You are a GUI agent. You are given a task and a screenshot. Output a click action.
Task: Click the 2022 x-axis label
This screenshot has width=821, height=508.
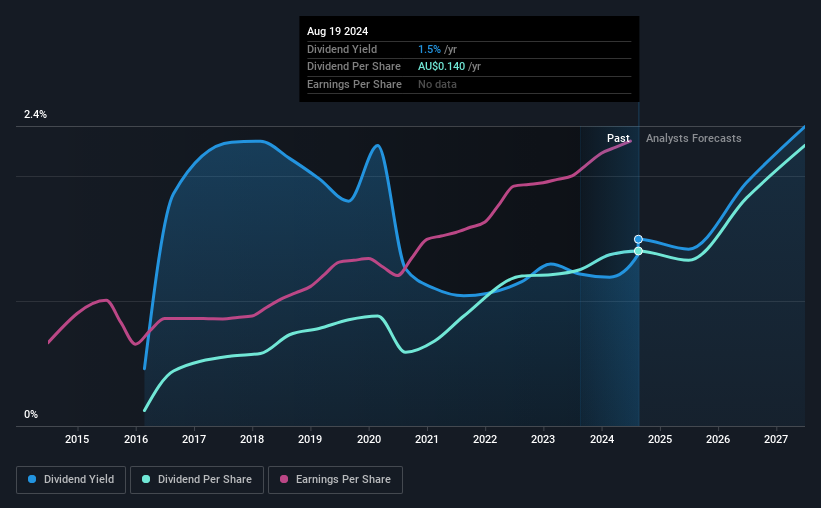(x=485, y=439)
